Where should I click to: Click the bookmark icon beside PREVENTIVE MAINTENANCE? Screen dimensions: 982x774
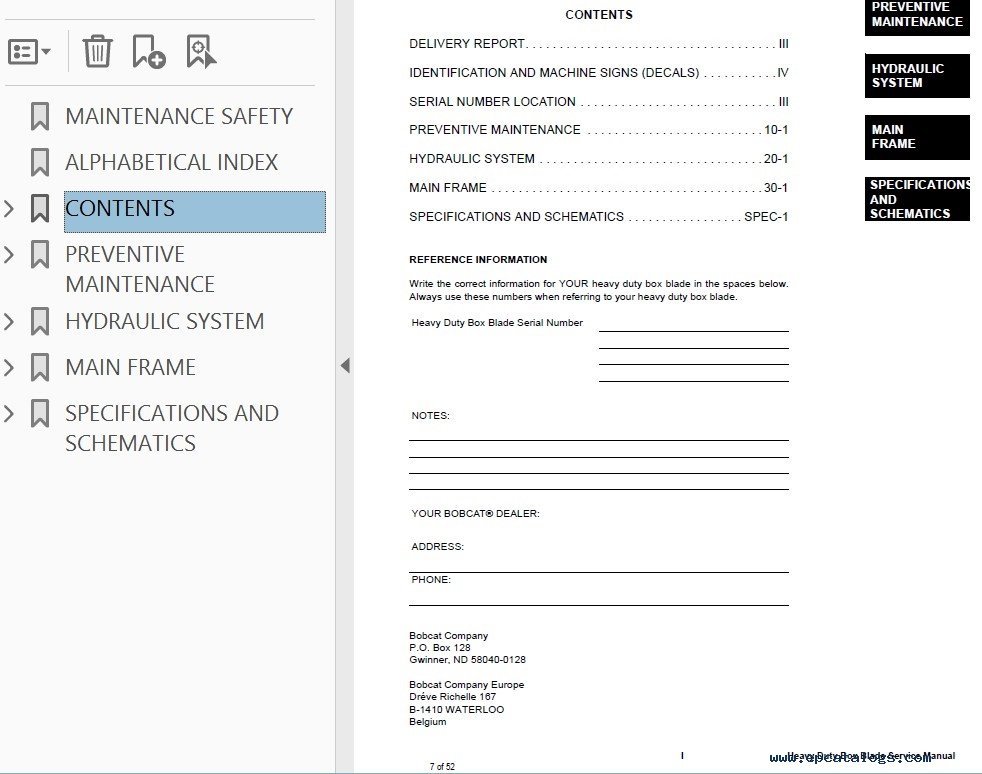pos(40,255)
